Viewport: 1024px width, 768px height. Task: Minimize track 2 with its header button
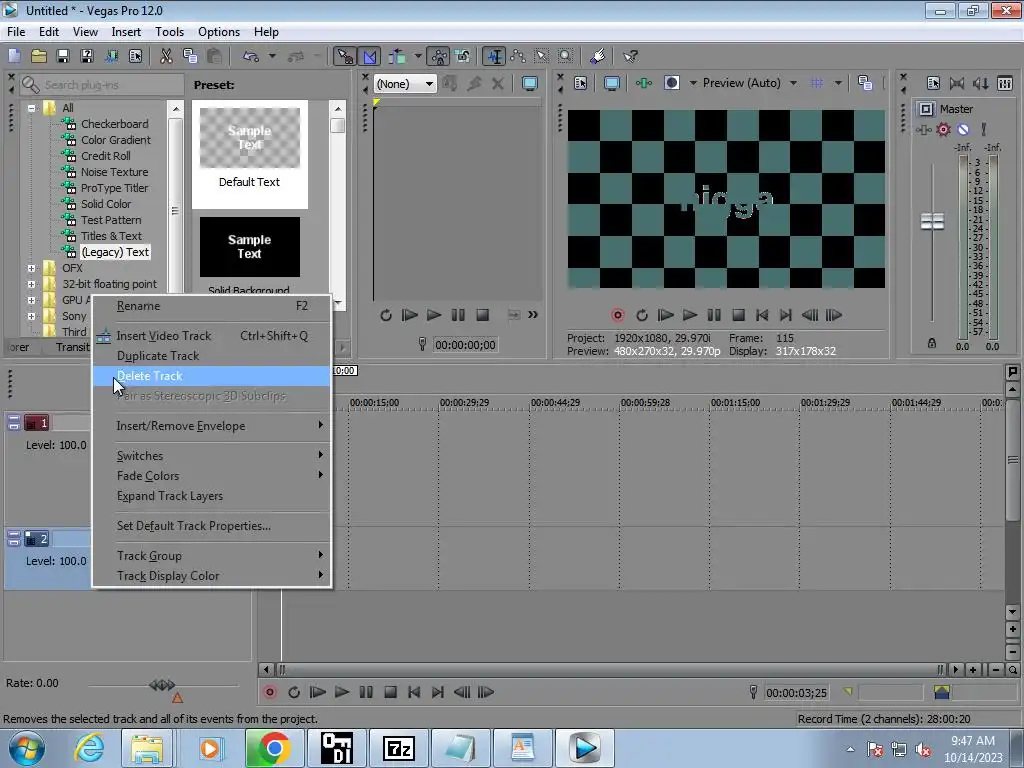point(14,539)
